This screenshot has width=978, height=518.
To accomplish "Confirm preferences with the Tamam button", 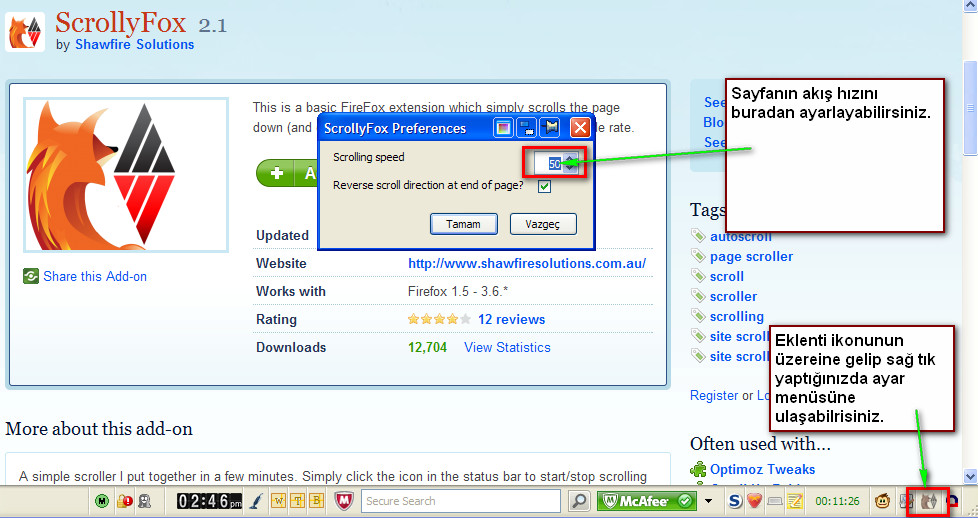I will pos(463,224).
